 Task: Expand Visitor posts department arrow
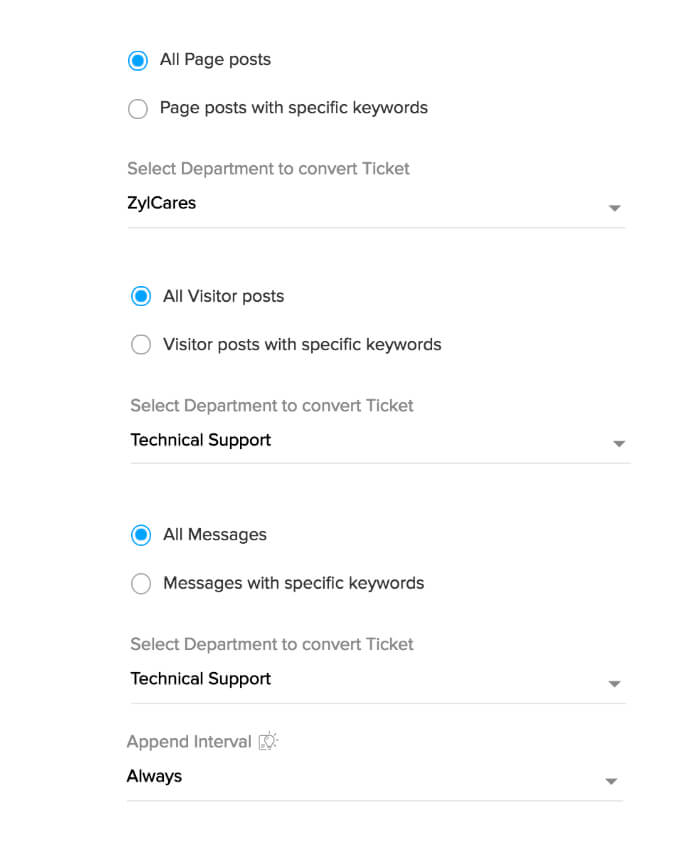[x=619, y=444]
